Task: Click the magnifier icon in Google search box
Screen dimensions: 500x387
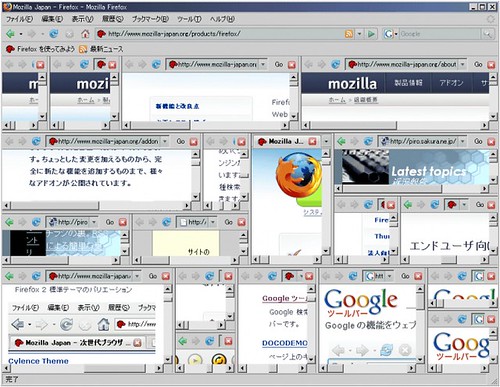Action: 488,34
